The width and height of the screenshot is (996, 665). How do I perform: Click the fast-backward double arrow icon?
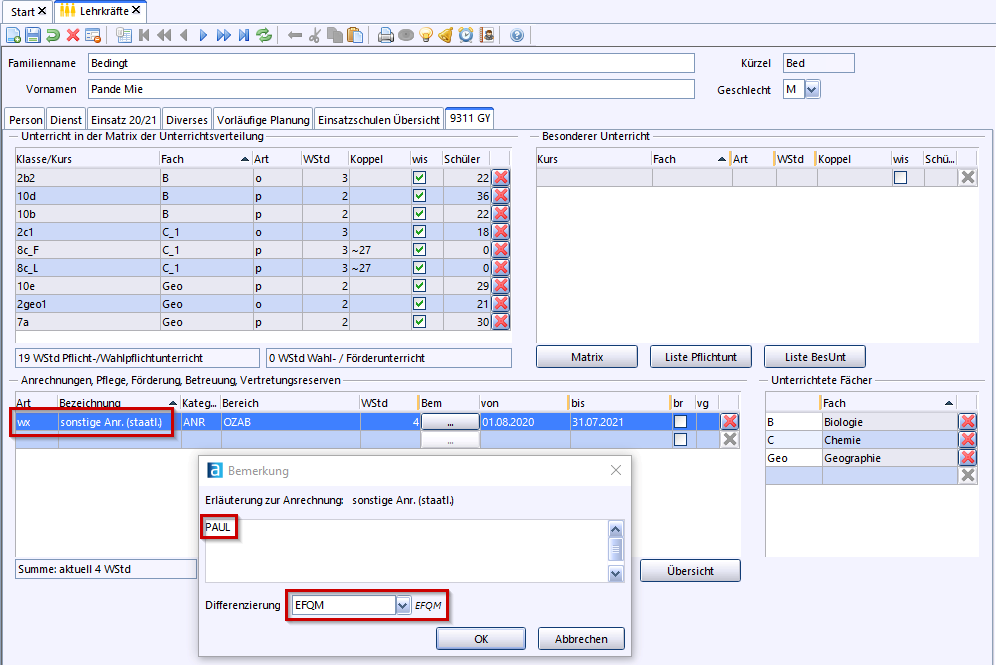click(165, 36)
